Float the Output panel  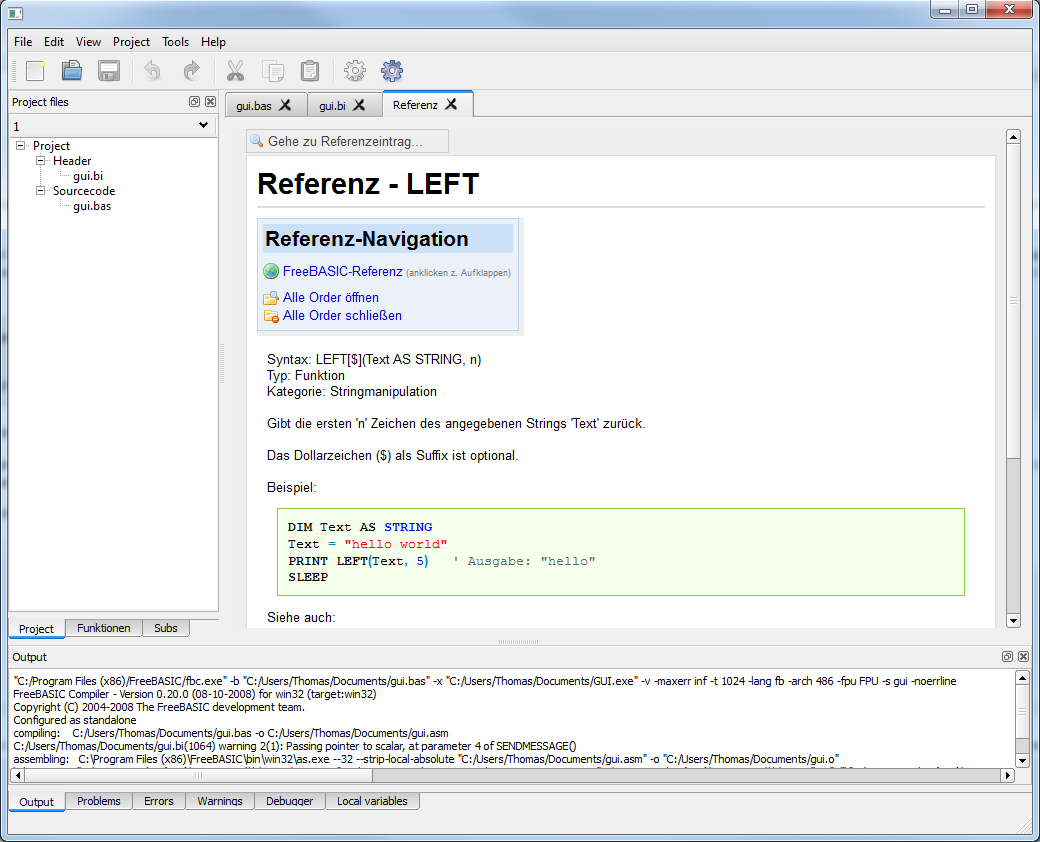(1007, 656)
